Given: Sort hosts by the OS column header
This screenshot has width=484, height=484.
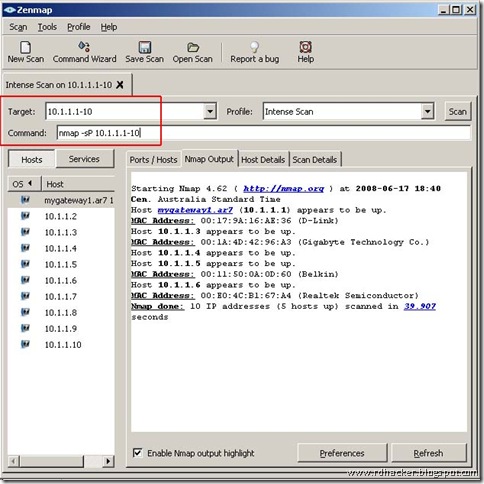Looking at the screenshot, I should coord(24,184).
